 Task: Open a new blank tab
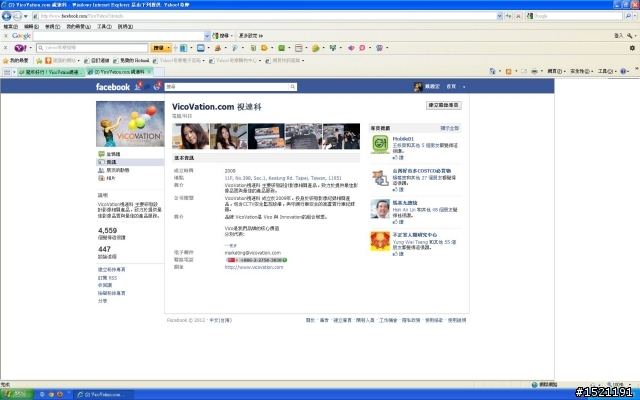pyautogui.click(x=159, y=72)
